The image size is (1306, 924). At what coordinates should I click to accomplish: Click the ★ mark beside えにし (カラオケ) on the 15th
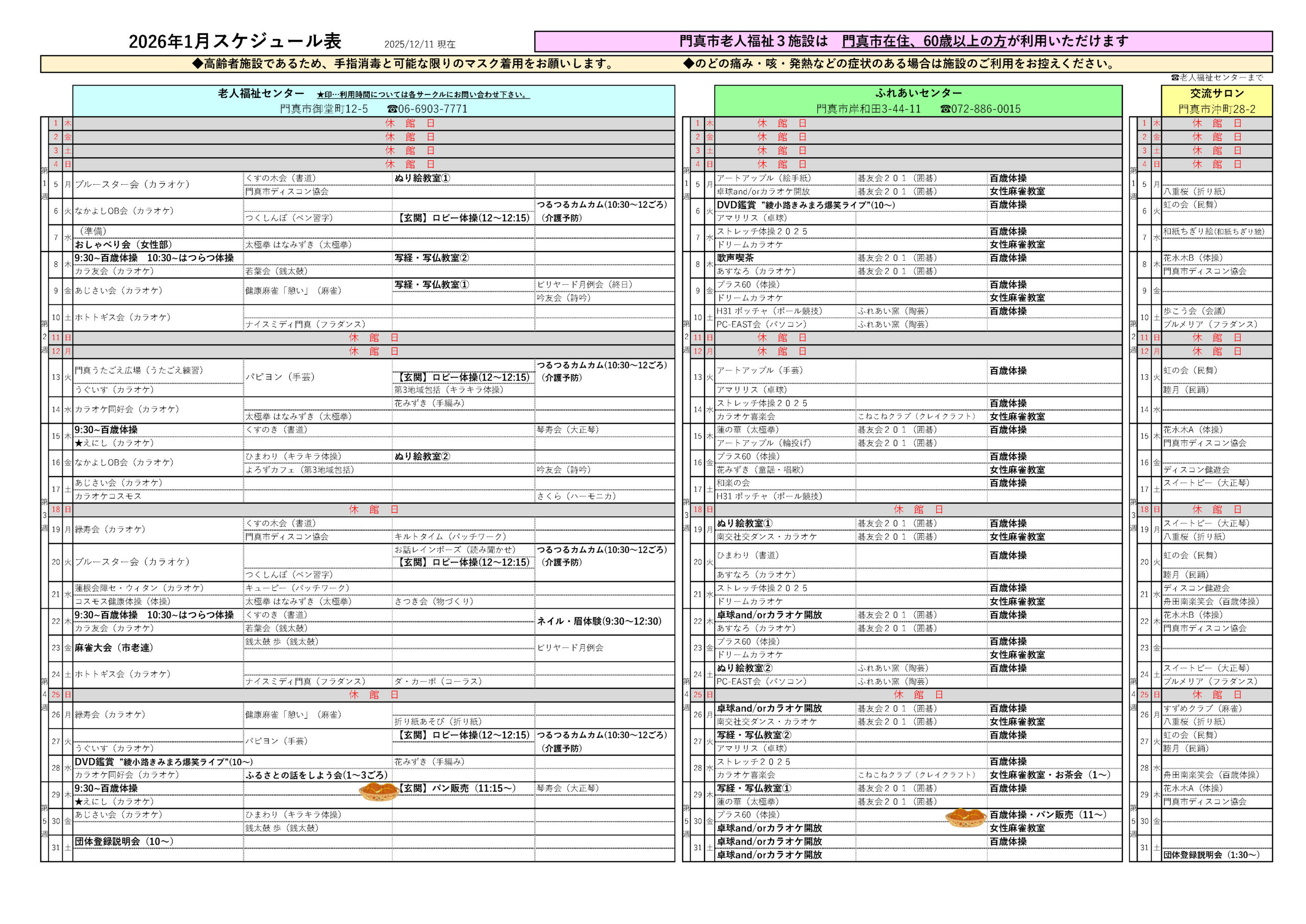78,444
